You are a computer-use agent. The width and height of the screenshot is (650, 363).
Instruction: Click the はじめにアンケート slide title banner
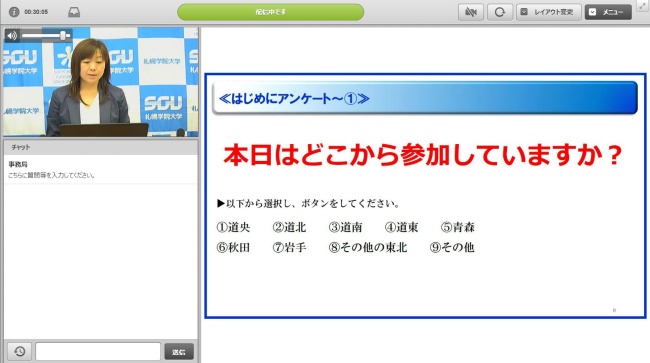[425, 98]
